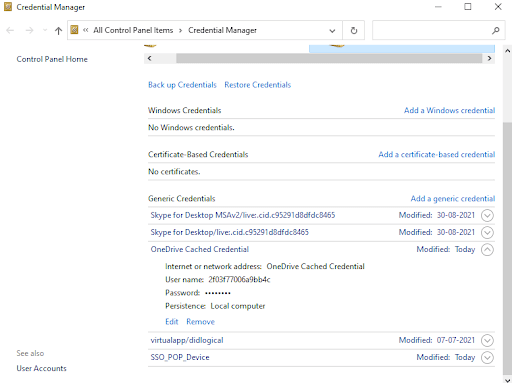Click the 'No Windows credentials.' text
This screenshot has width=512, height=383.
(191, 128)
